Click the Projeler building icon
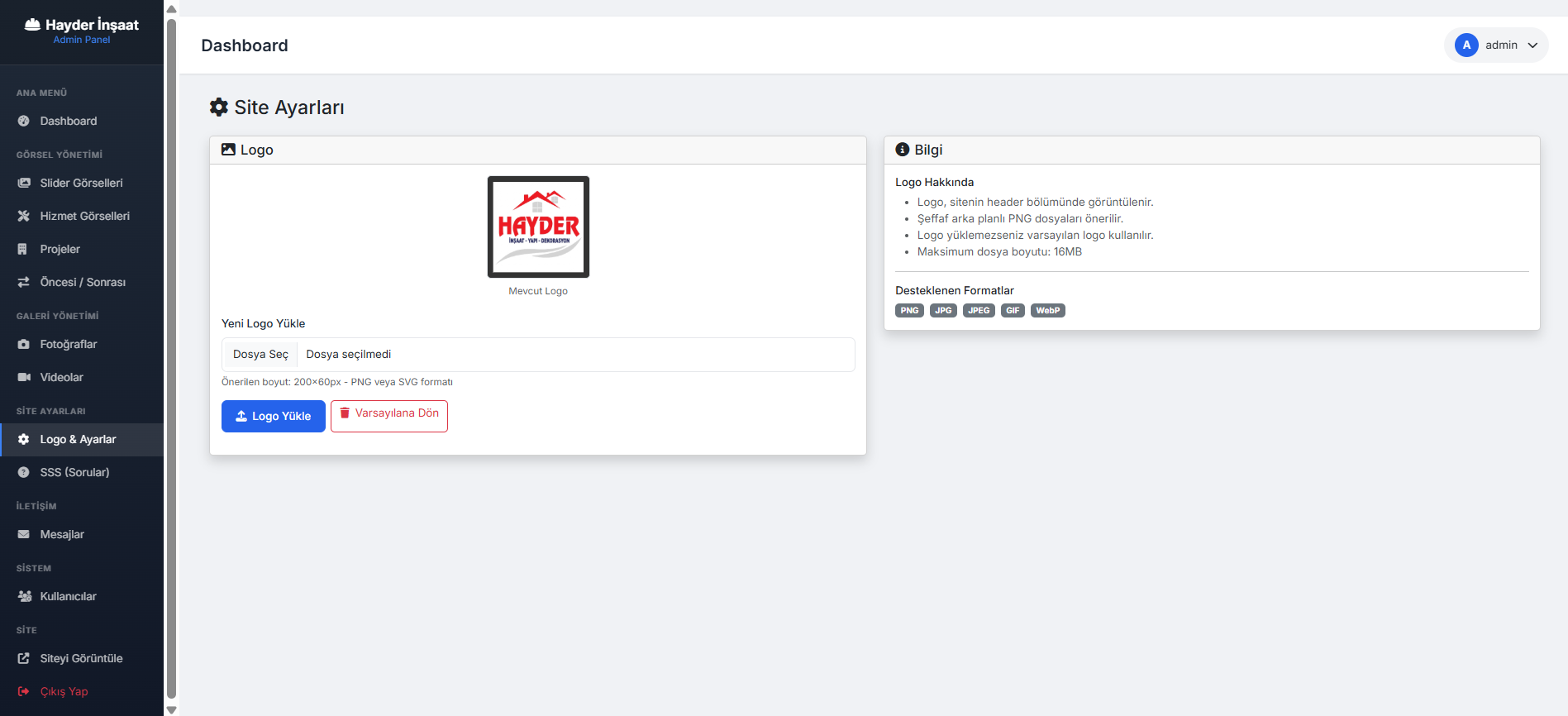Viewport: 1568px width, 716px height. click(x=23, y=249)
